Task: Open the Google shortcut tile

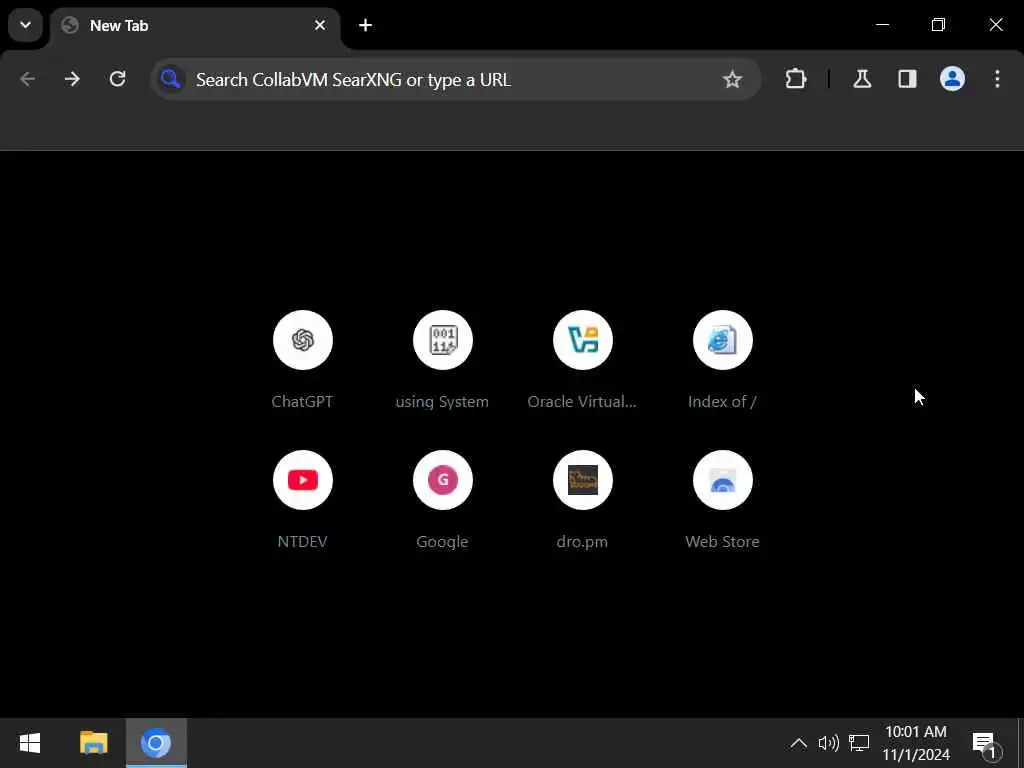Action: tap(442, 480)
